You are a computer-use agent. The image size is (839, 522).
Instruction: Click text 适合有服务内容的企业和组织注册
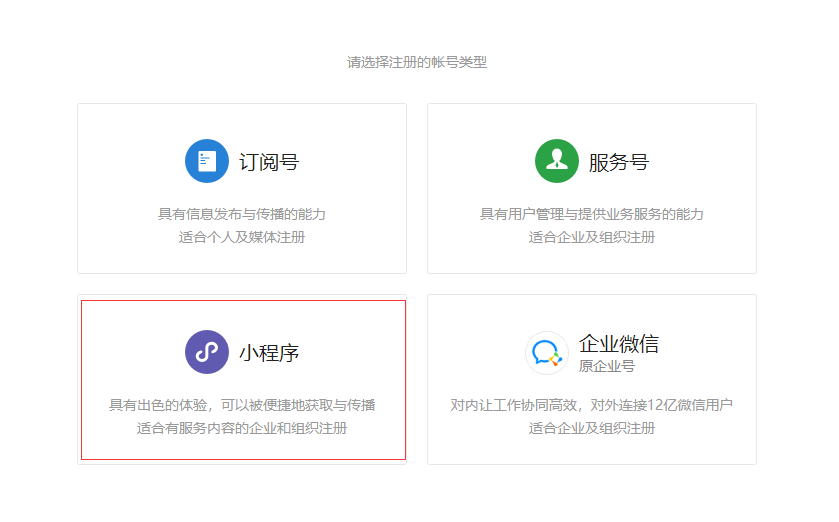point(242,428)
